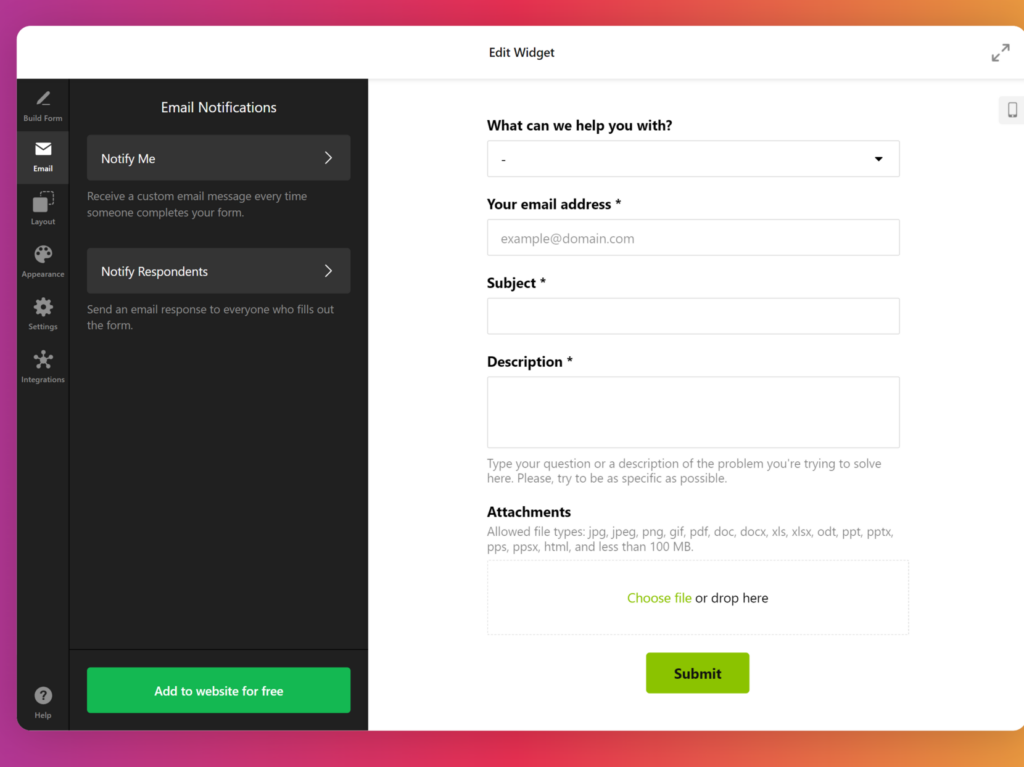
Task: Click "Add to website for free"
Action: tap(218, 690)
